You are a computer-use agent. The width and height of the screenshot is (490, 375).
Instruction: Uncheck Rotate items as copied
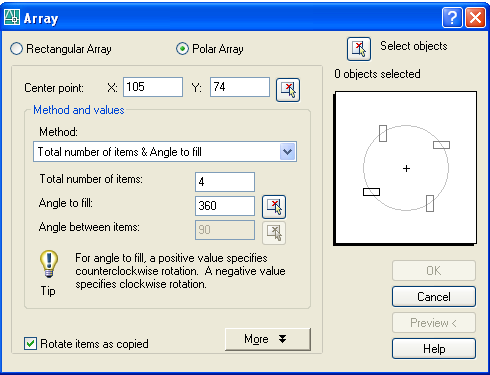click(x=30, y=343)
